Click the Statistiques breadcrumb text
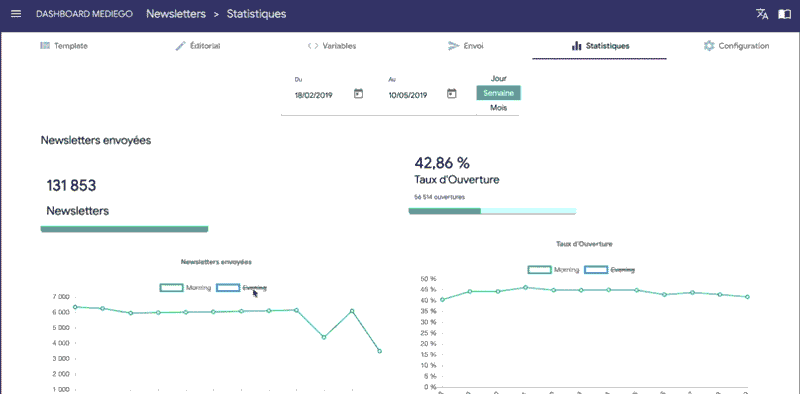This screenshot has height=394, width=800. click(x=256, y=14)
